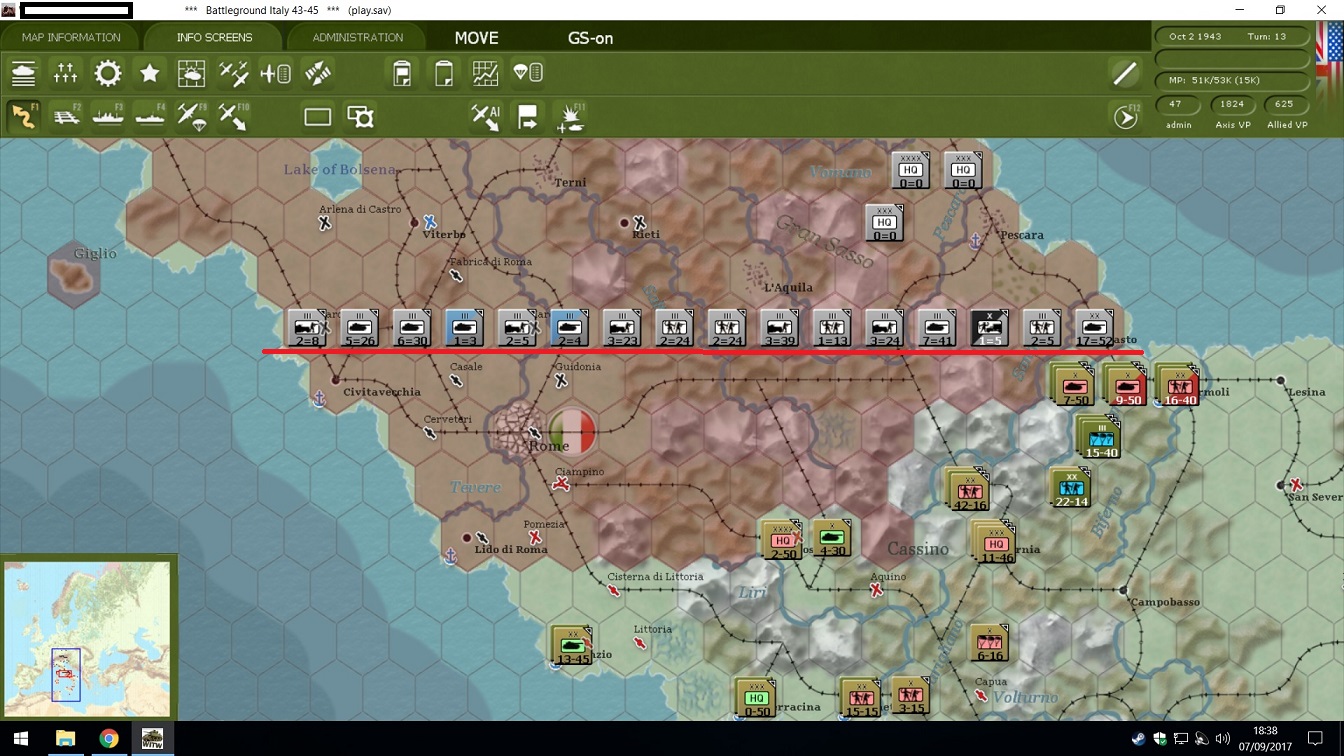Screen dimensions: 1344x756
Task: Open the Order of Battle screen icon
Action: click(24, 73)
